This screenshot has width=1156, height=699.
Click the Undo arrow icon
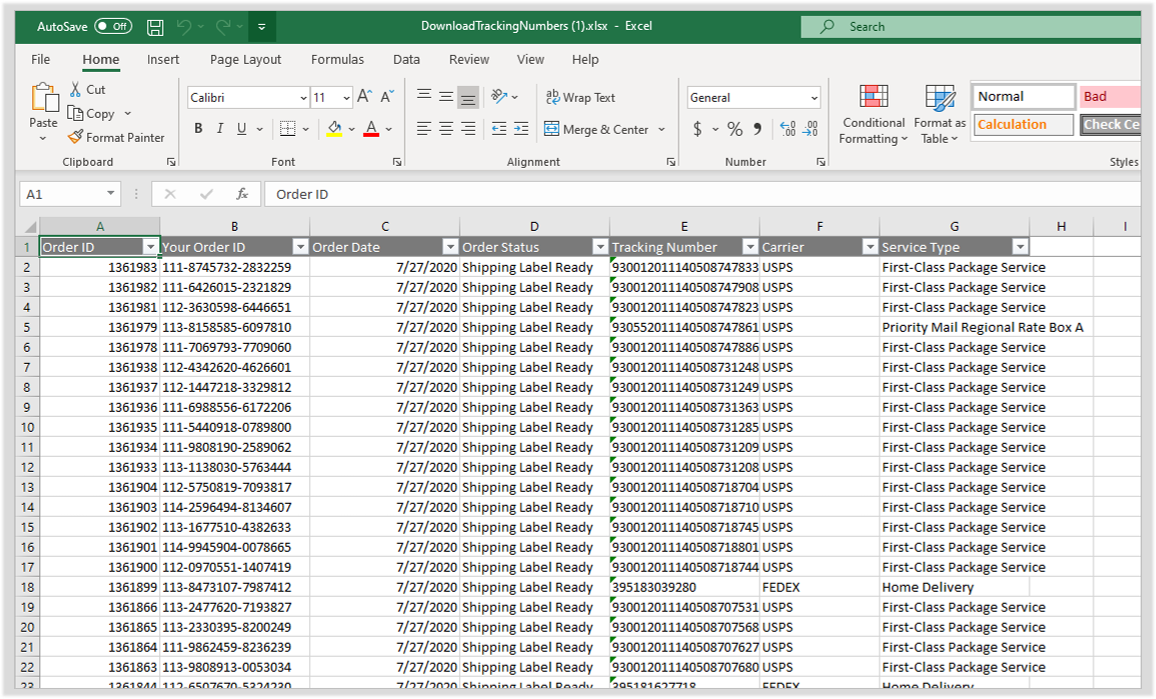184,27
